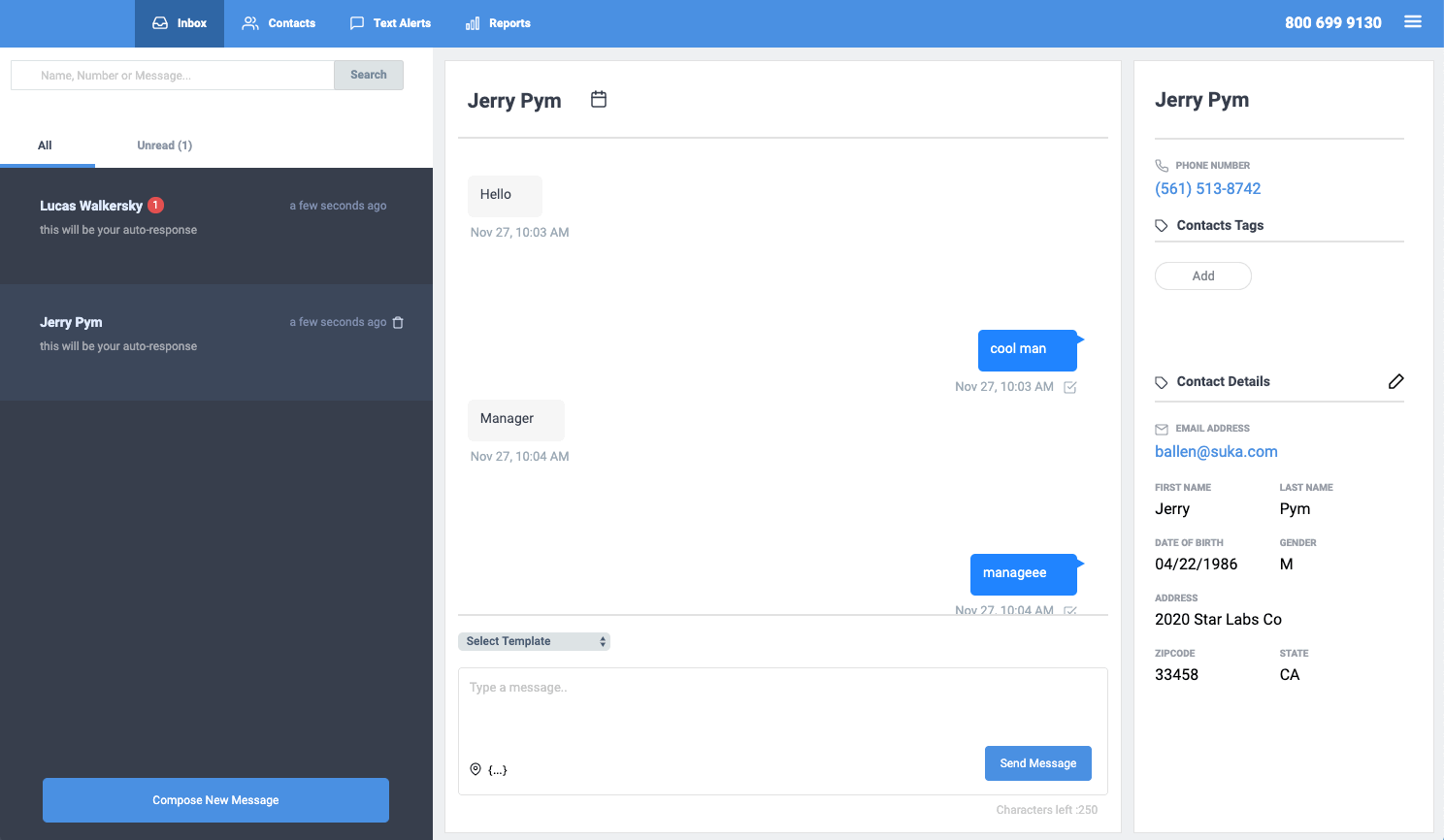
Task: Delete the Jerry Pym conversation with trash icon
Action: pos(398,322)
